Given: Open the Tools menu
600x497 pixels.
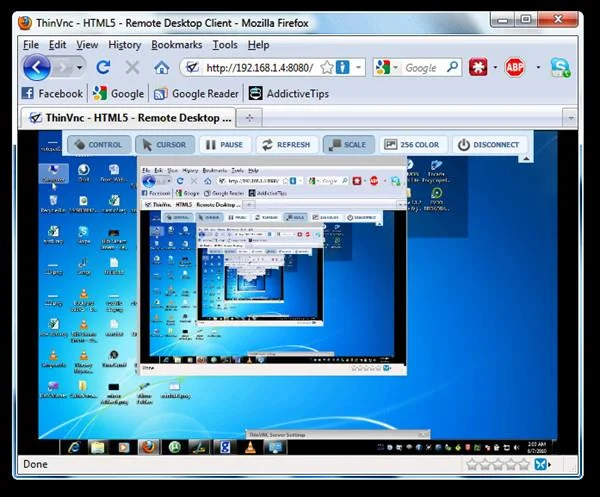Looking at the screenshot, I should [225, 45].
